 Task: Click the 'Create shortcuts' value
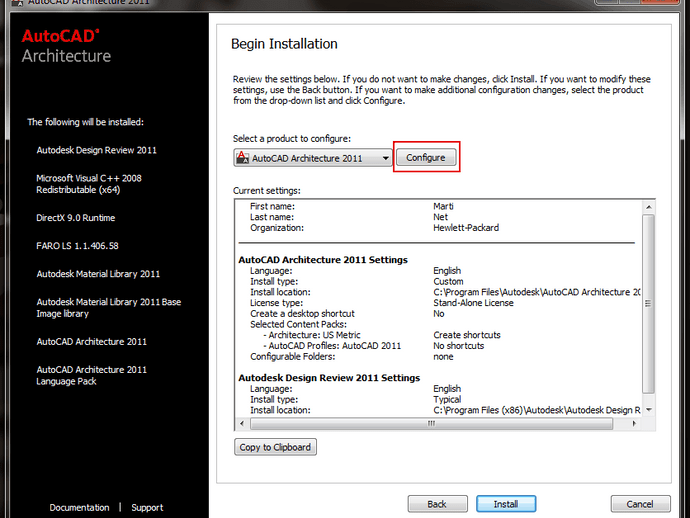coord(467,335)
